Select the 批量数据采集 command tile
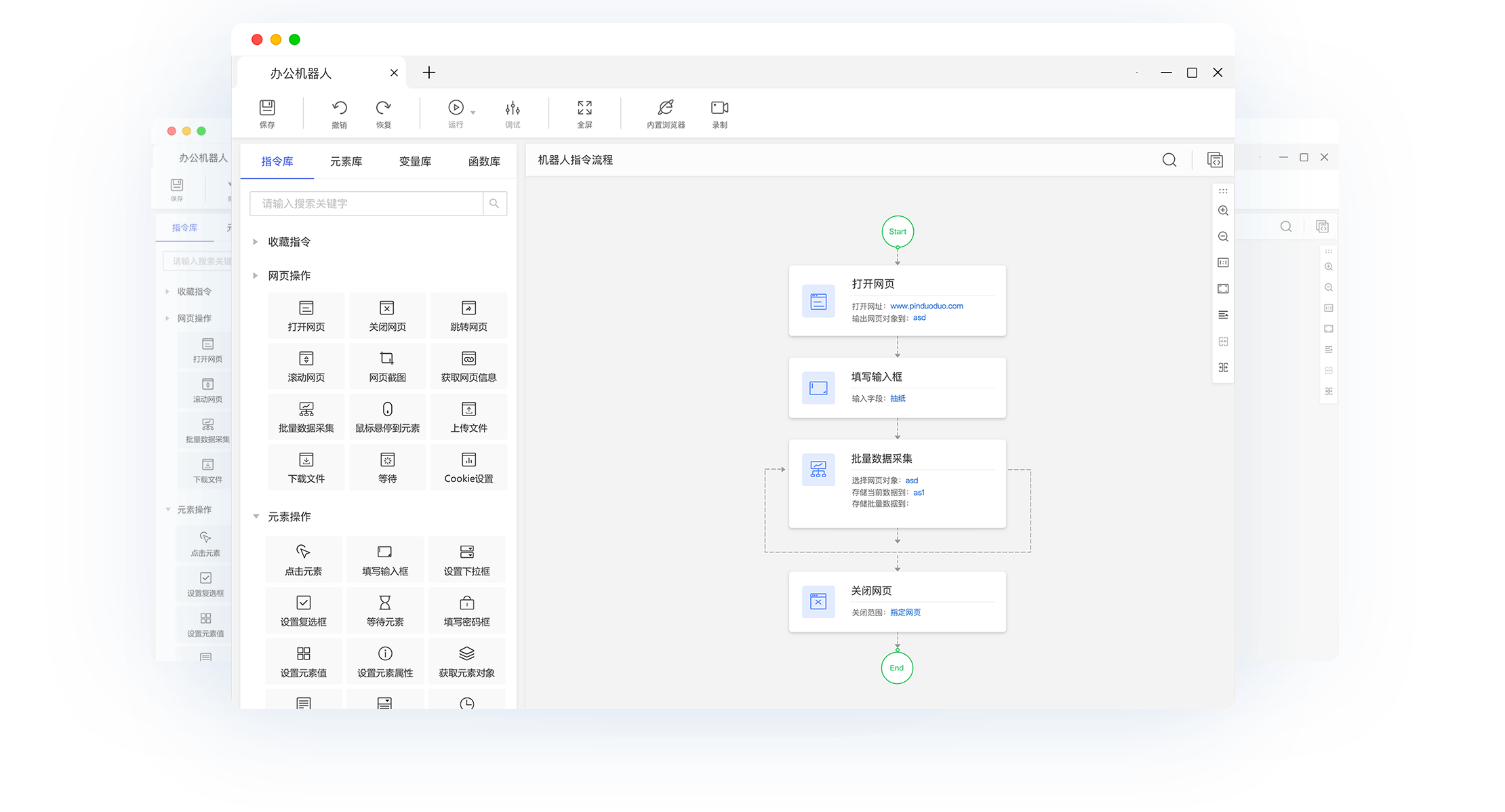1505x812 pixels. 306,416
